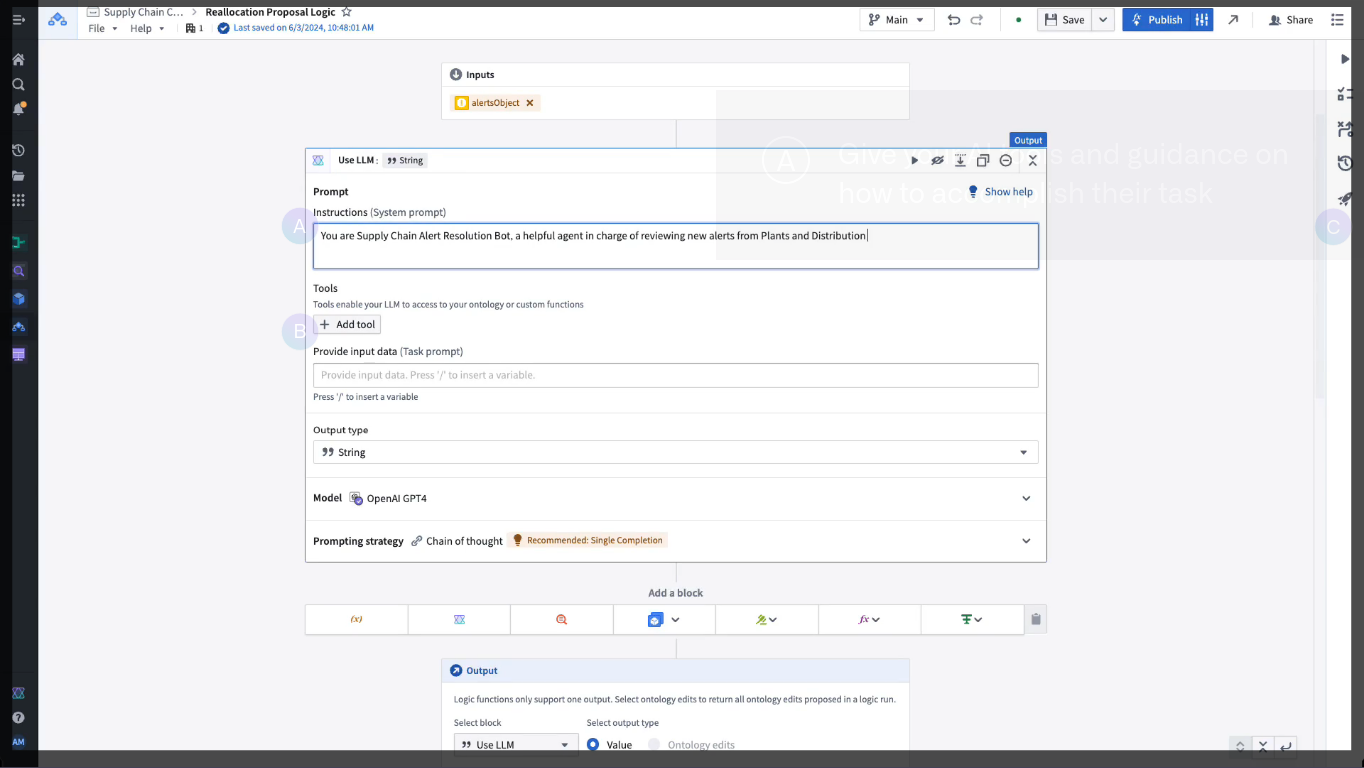Toggle the crossed-eye visibility icon on LLM block

pos(937,160)
